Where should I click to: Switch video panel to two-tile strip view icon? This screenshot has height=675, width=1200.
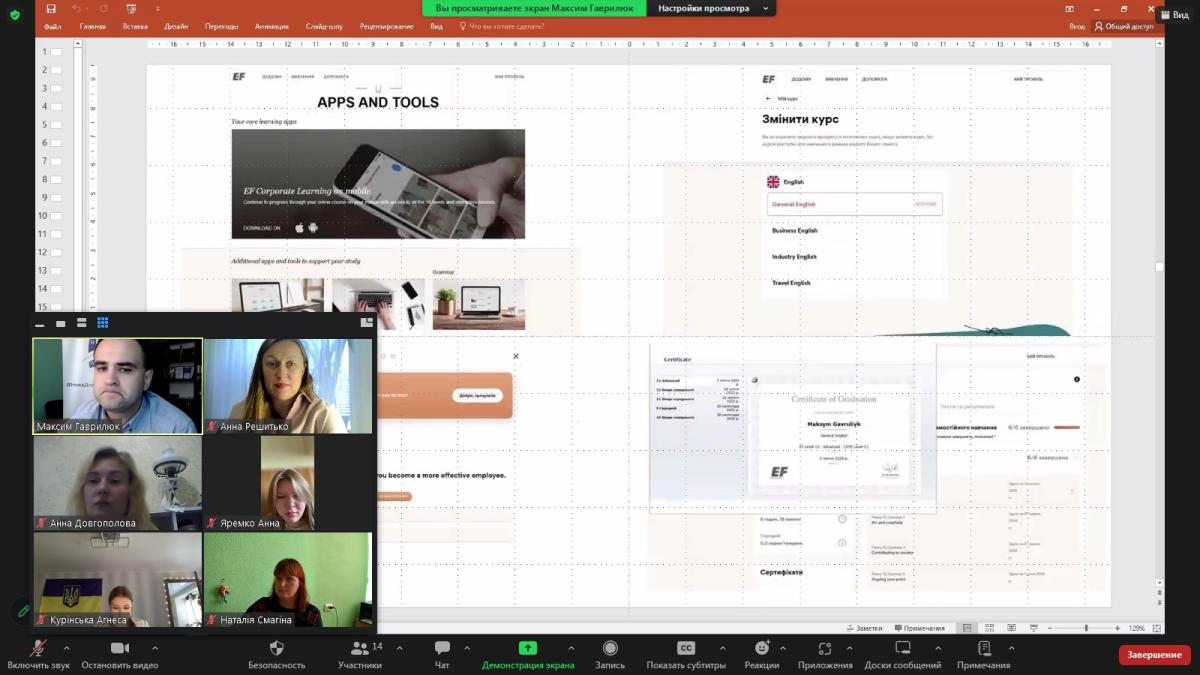tap(82, 323)
